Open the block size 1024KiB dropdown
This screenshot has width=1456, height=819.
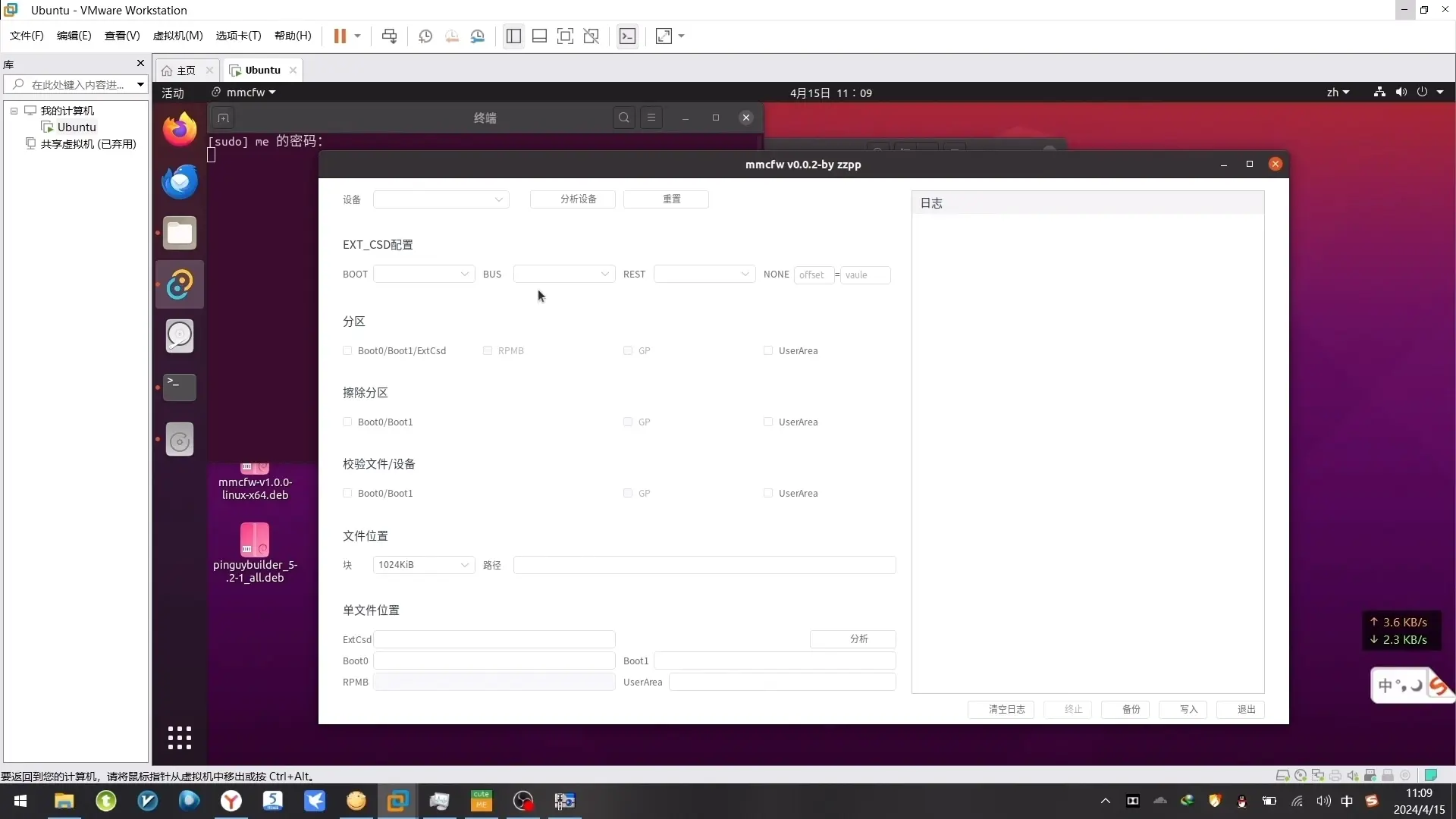424,565
